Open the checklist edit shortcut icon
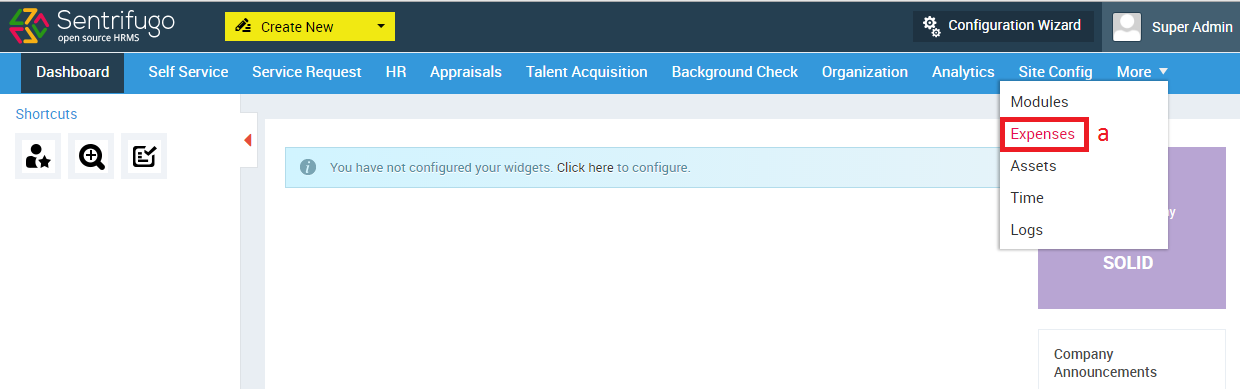Viewport: 1240px width, 389px height. coord(144,156)
